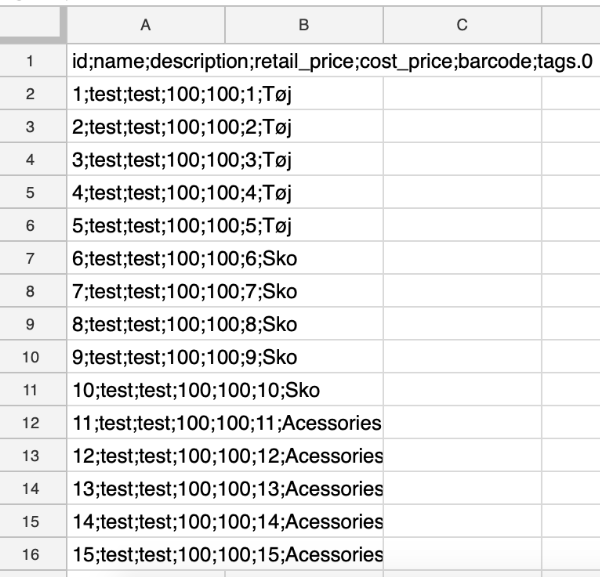Select row 1 via its row number
Image resolution: width=600 pixels, height=577 pixels.
[x=32, y=62]
